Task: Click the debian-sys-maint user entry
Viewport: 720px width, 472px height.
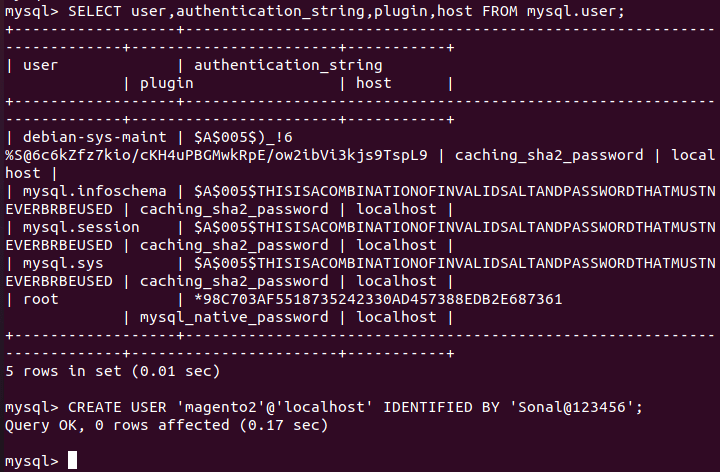Action: 95,137
